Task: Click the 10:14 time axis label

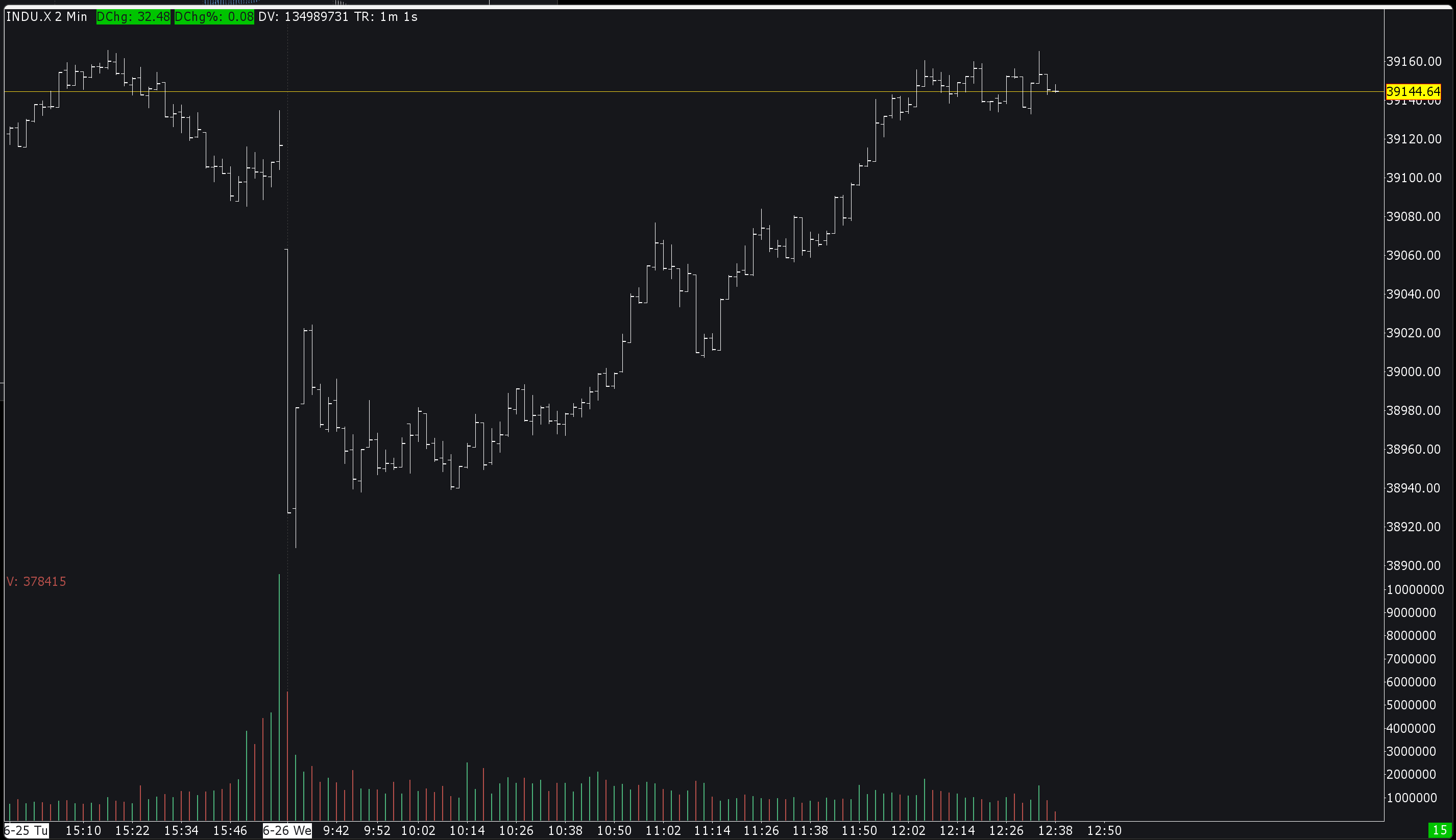Action: (467, 831)
